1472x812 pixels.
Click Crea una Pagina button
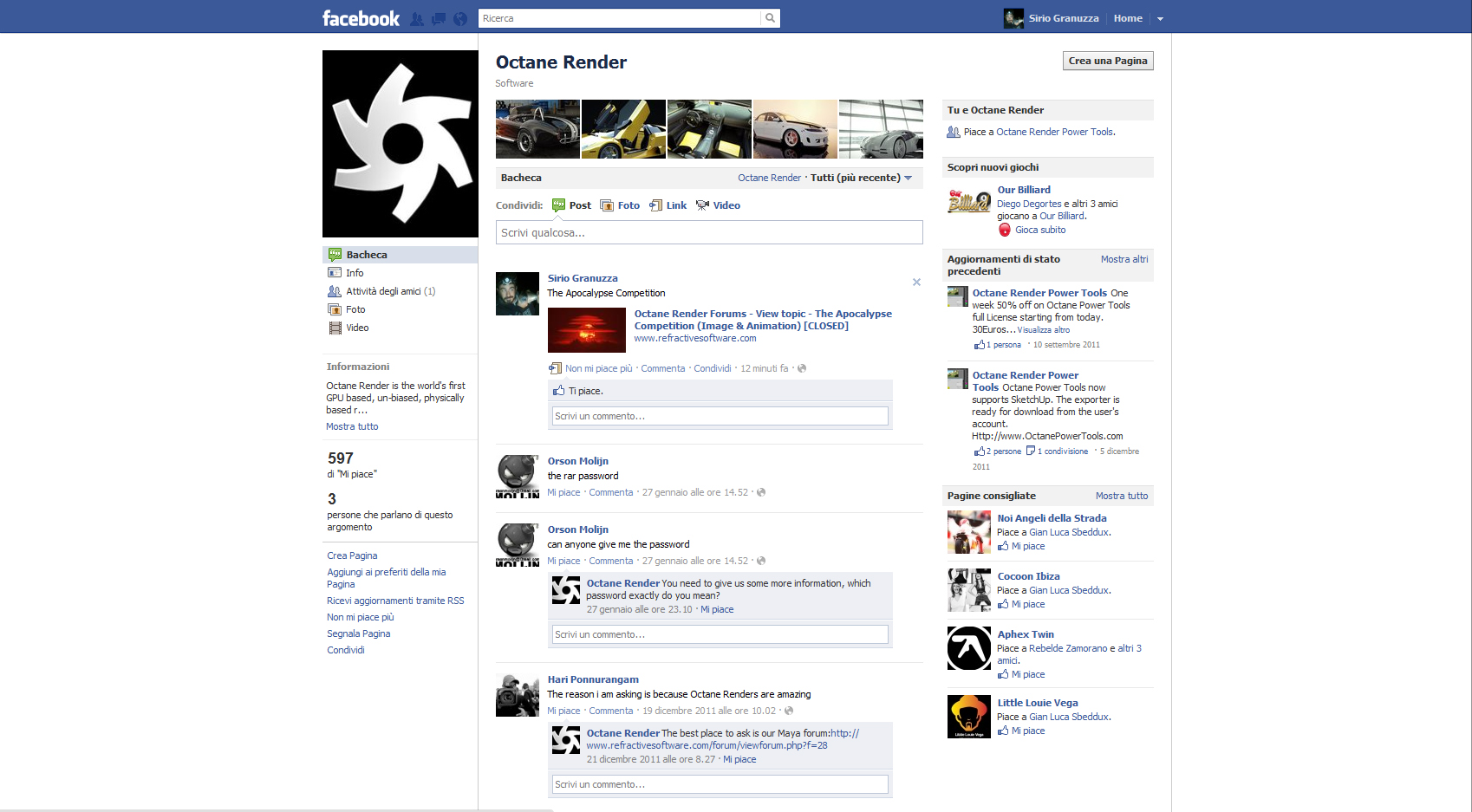coord(1108,61)
